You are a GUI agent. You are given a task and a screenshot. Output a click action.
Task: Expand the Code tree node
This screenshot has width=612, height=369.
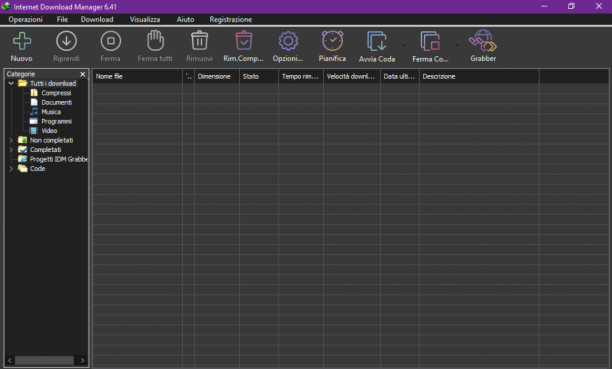[x=11, y=169]
